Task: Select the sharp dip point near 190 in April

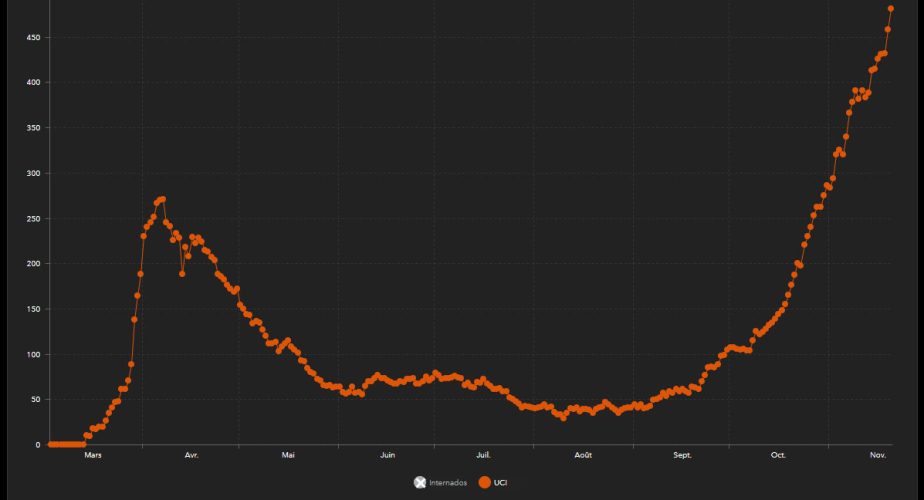Action: point(182,273)
